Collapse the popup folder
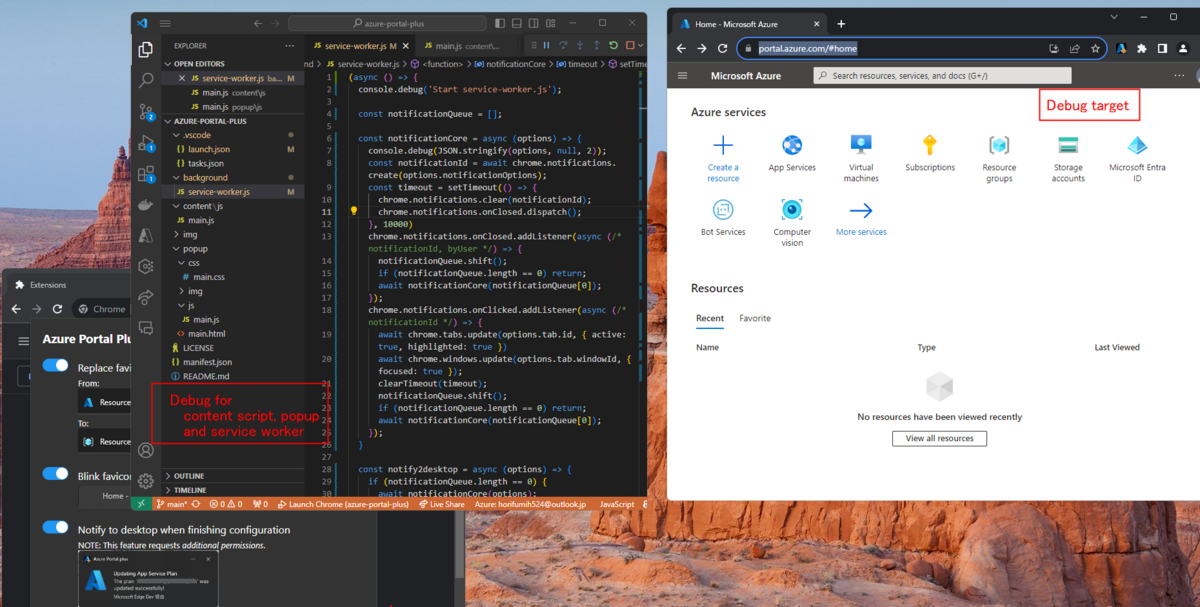The height and width of the screenshot is (607, 1200). (232, 249)
